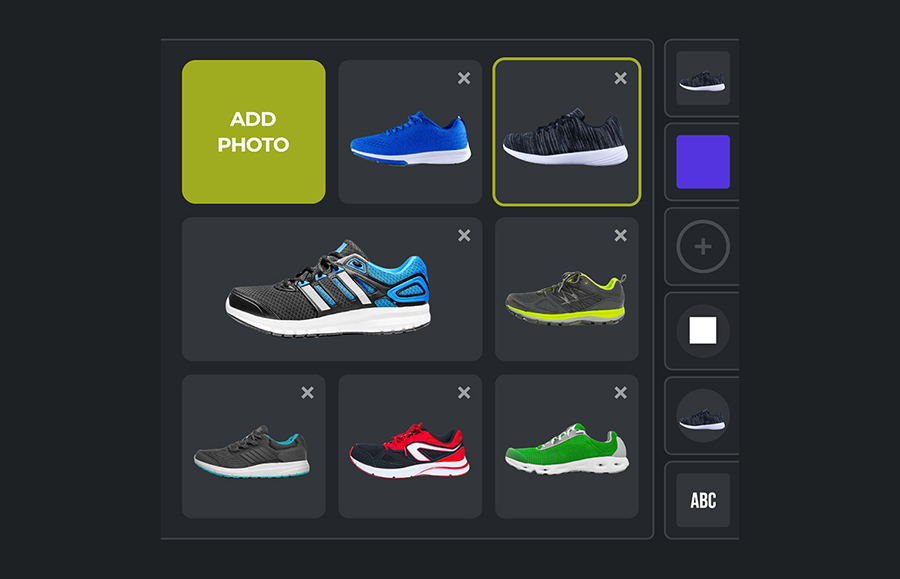Screen dimensions: 900x579
Task: Remove the black and blue striped sneaker
Action: (464, 235)
